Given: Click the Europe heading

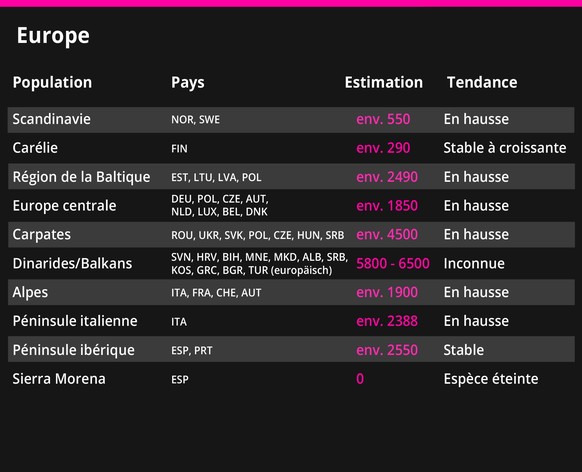Looking at the screenshot, I should (x=53, y=36).
